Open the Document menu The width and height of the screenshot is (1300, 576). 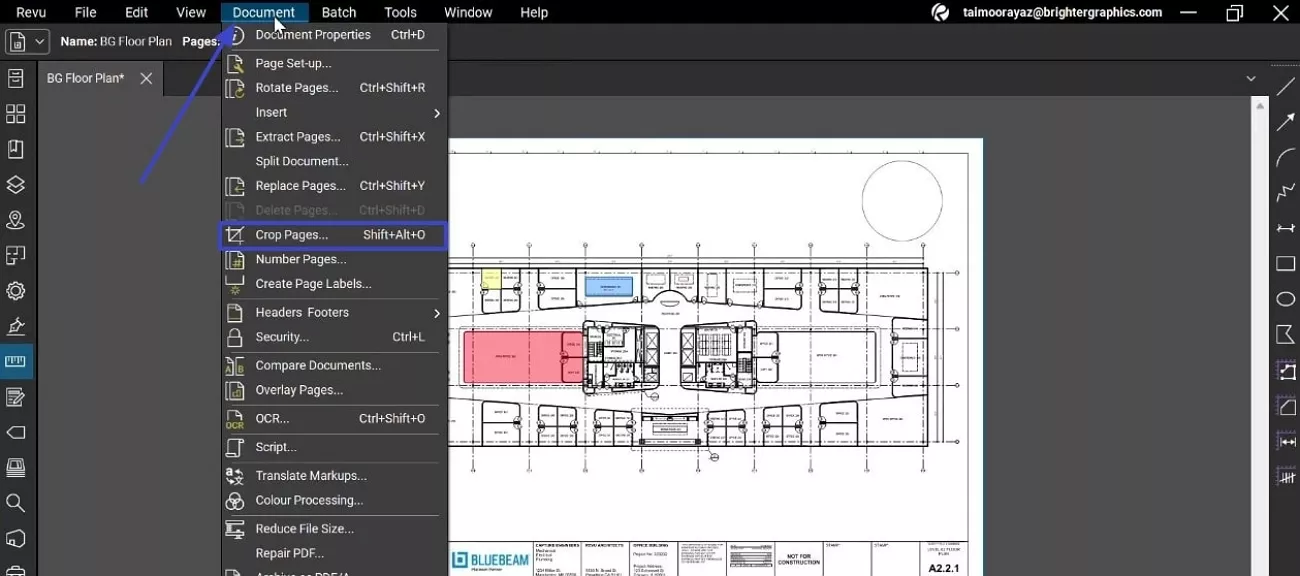263,12
